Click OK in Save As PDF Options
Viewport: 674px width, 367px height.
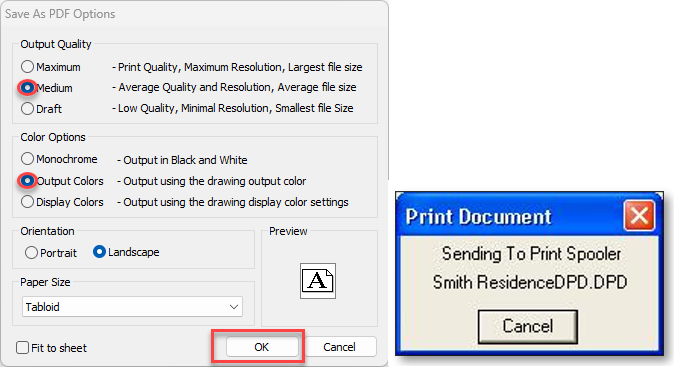[262, 347]
